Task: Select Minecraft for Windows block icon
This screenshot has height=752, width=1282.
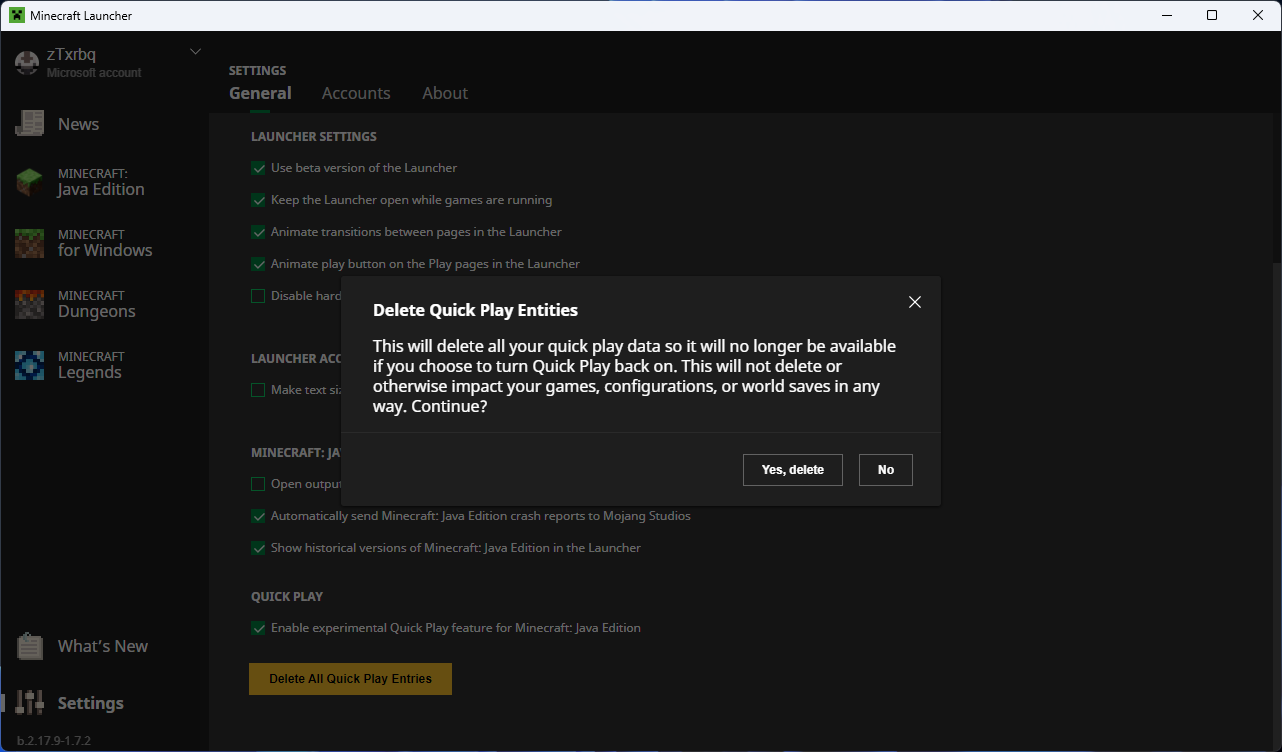Action: click(29, 243)
